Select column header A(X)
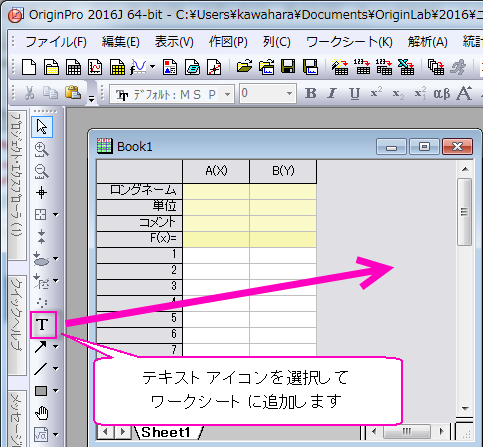This screenshot has width=483, height=447. (x=216, y=171)
